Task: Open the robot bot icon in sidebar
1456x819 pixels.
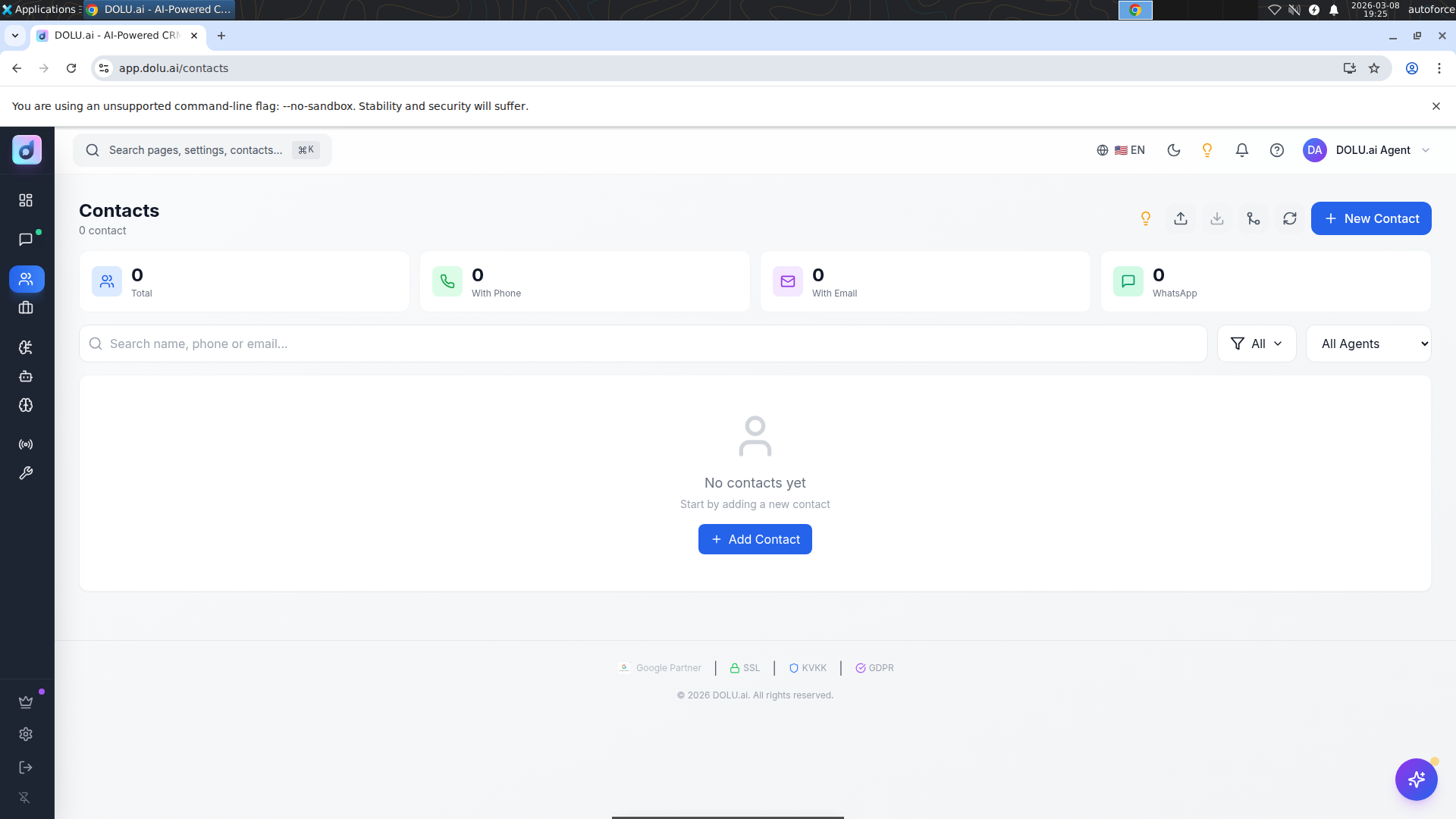Action: pyautogui.click(x=26, y=376)
